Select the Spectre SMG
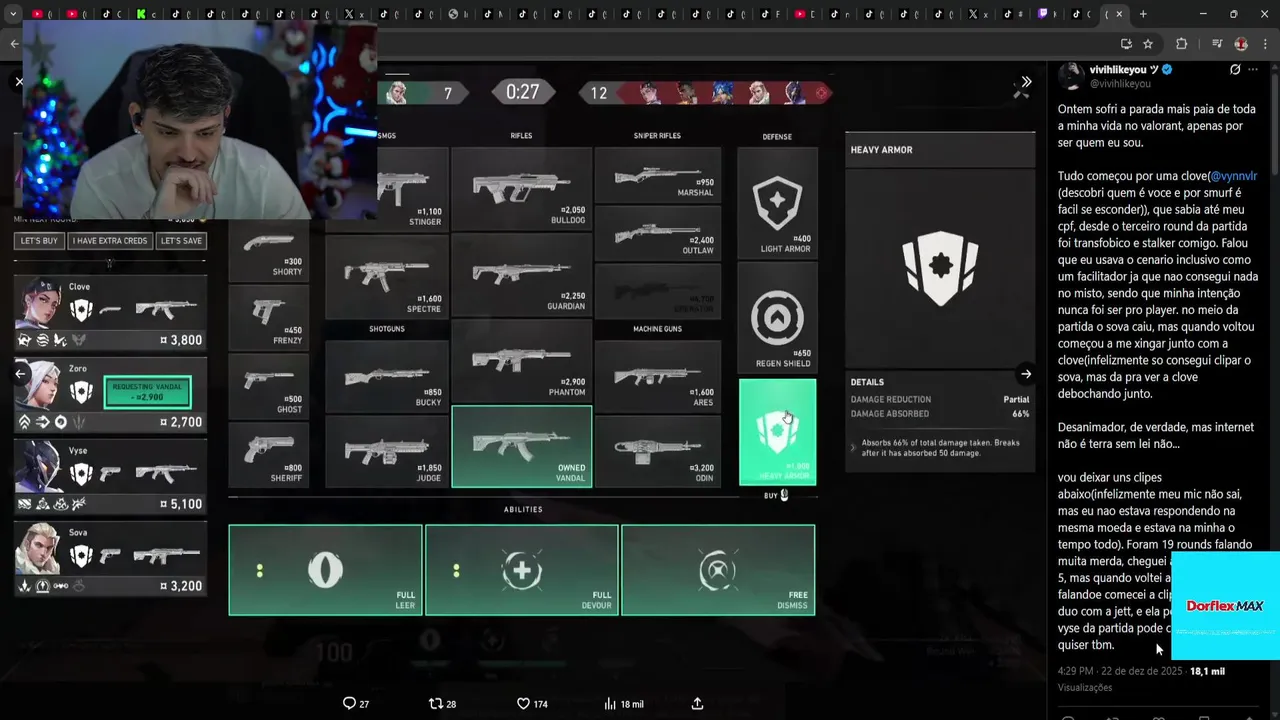1280x720 pixels. pos(387,275)
